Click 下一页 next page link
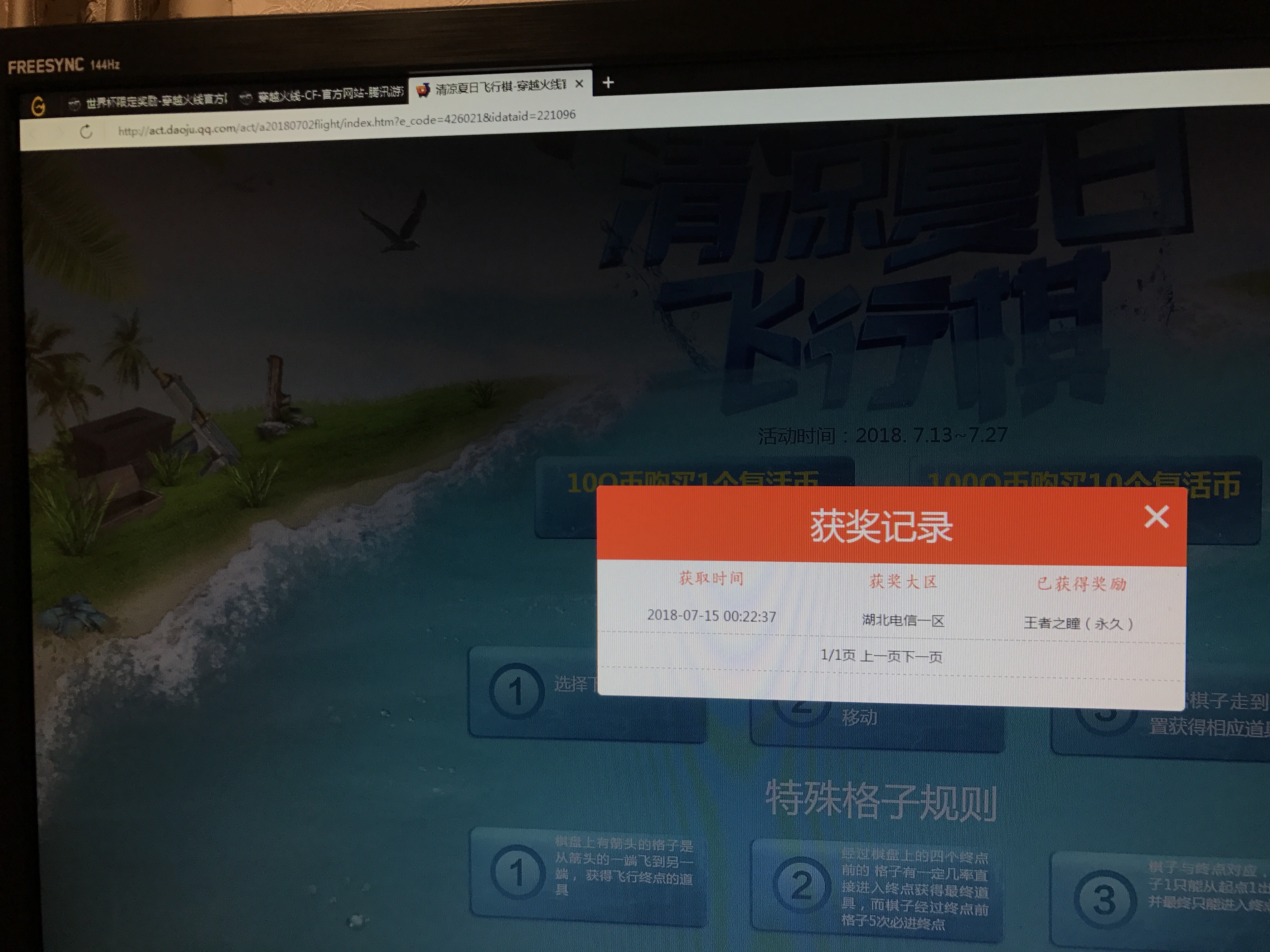 click(922, 657)
